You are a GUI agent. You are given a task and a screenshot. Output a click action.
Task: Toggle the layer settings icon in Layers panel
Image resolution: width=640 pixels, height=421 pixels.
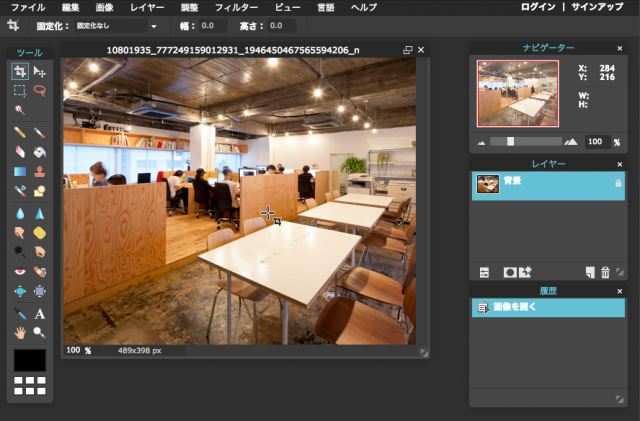click(x=484, y=271)
